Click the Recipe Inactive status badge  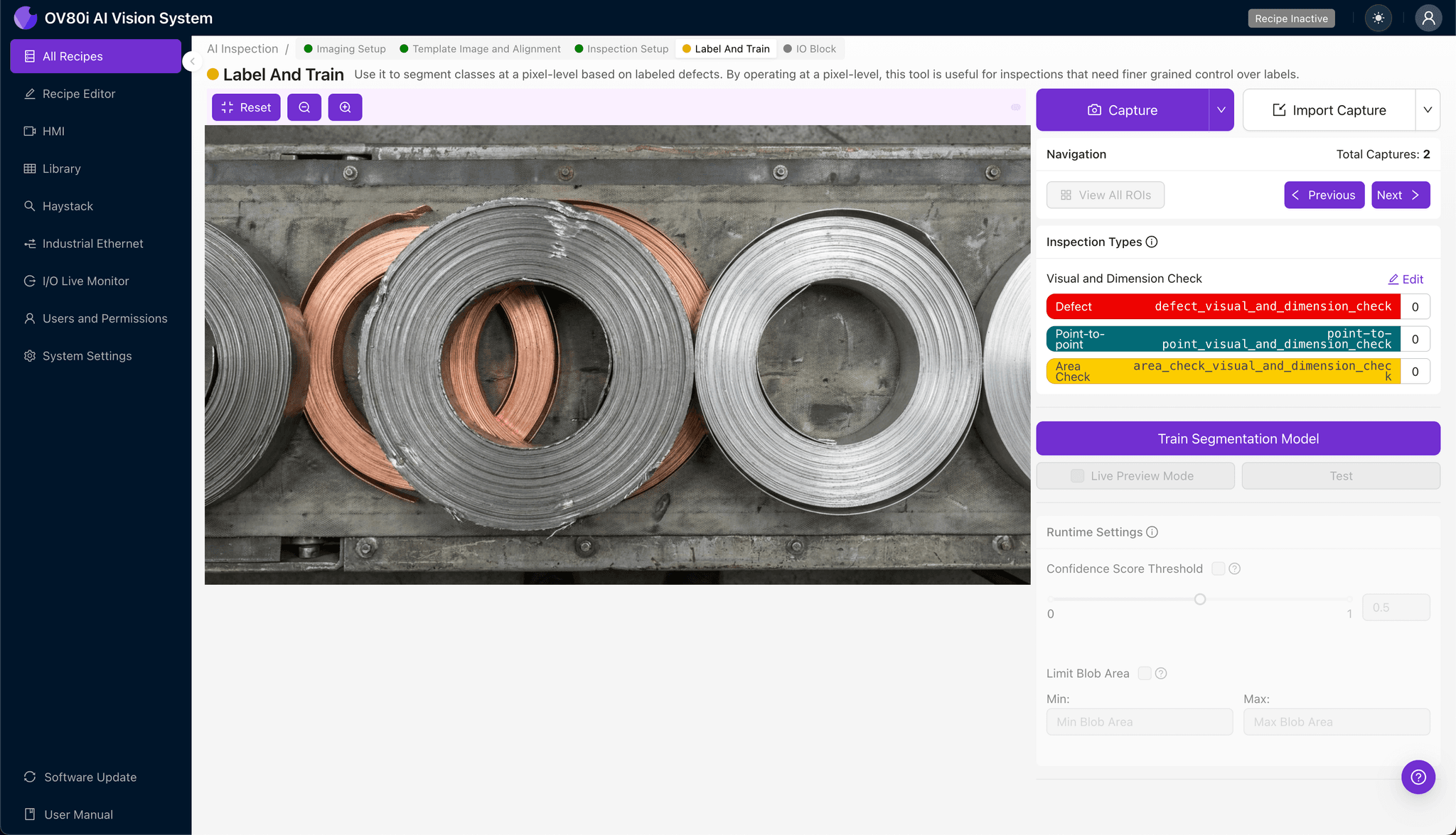[1291, 18]
